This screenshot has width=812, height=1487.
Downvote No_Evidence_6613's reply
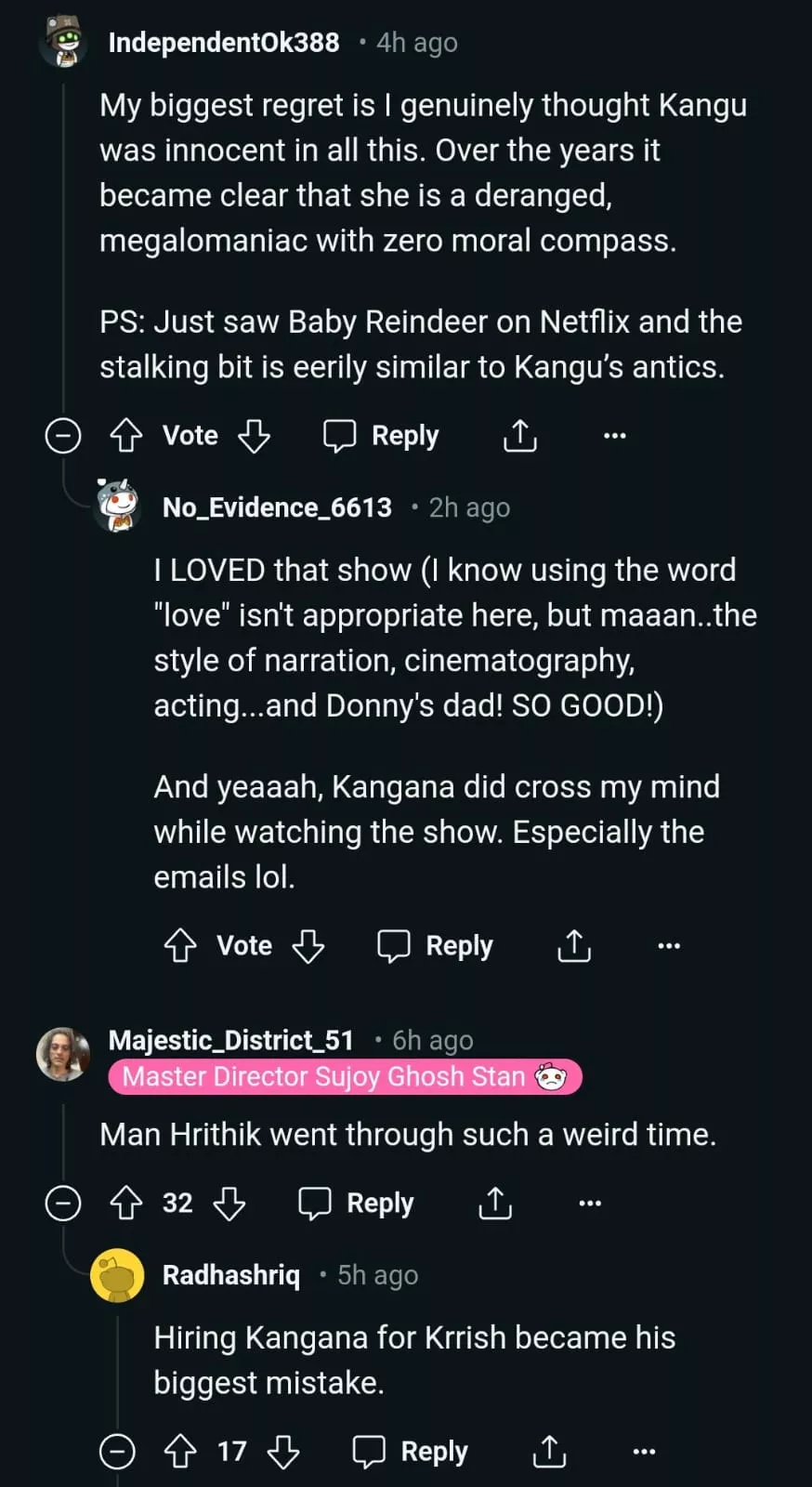308,945
